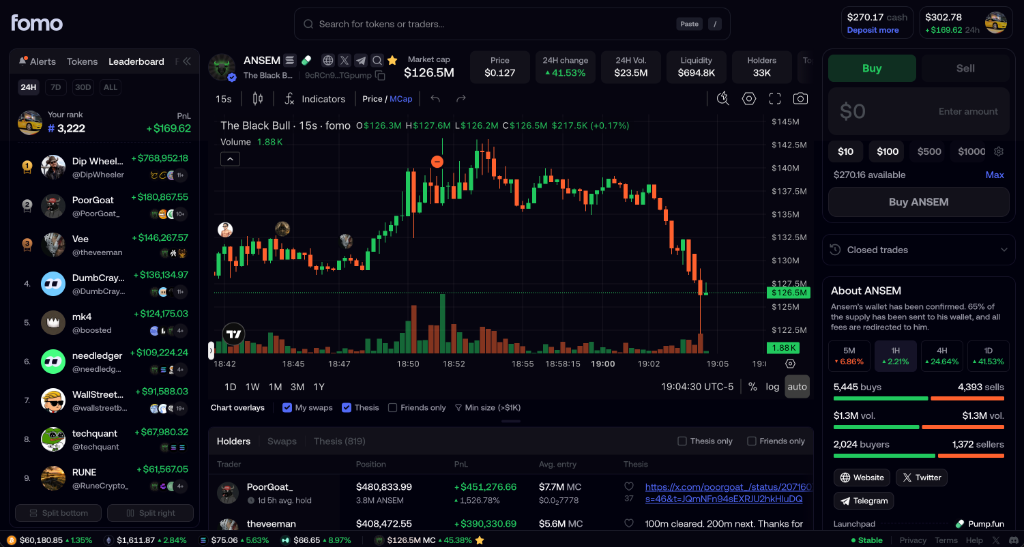This screenshot has width=1024, height=547.
Task: Collapse the left sidebar with double chevron
Action: click(186, 61)
